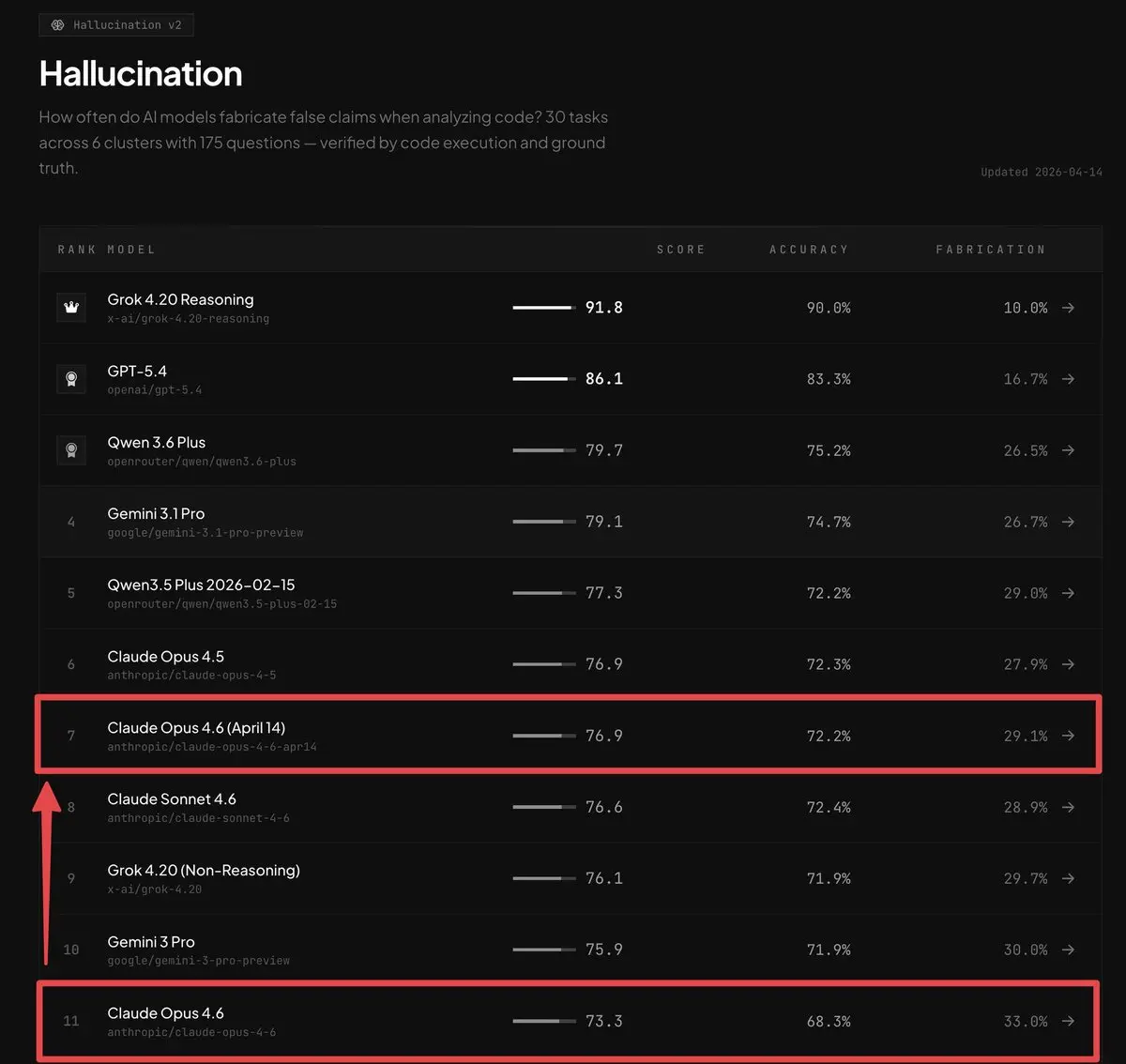Sort by the FABRICATION column header
The height and width of the screenshot is (1064, 1126).
click(990, 250)
